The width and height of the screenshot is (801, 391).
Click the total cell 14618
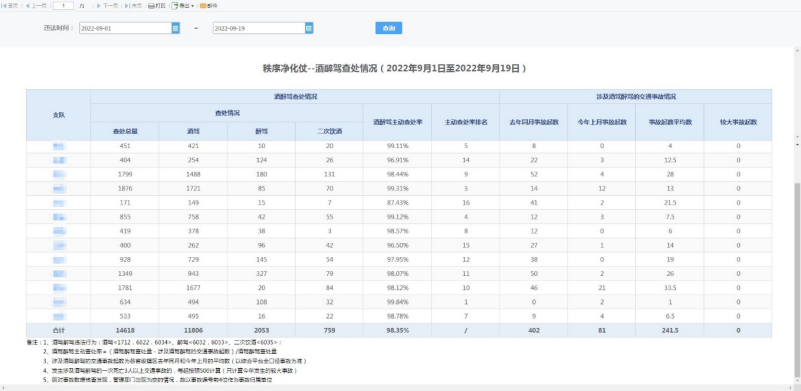125,331
